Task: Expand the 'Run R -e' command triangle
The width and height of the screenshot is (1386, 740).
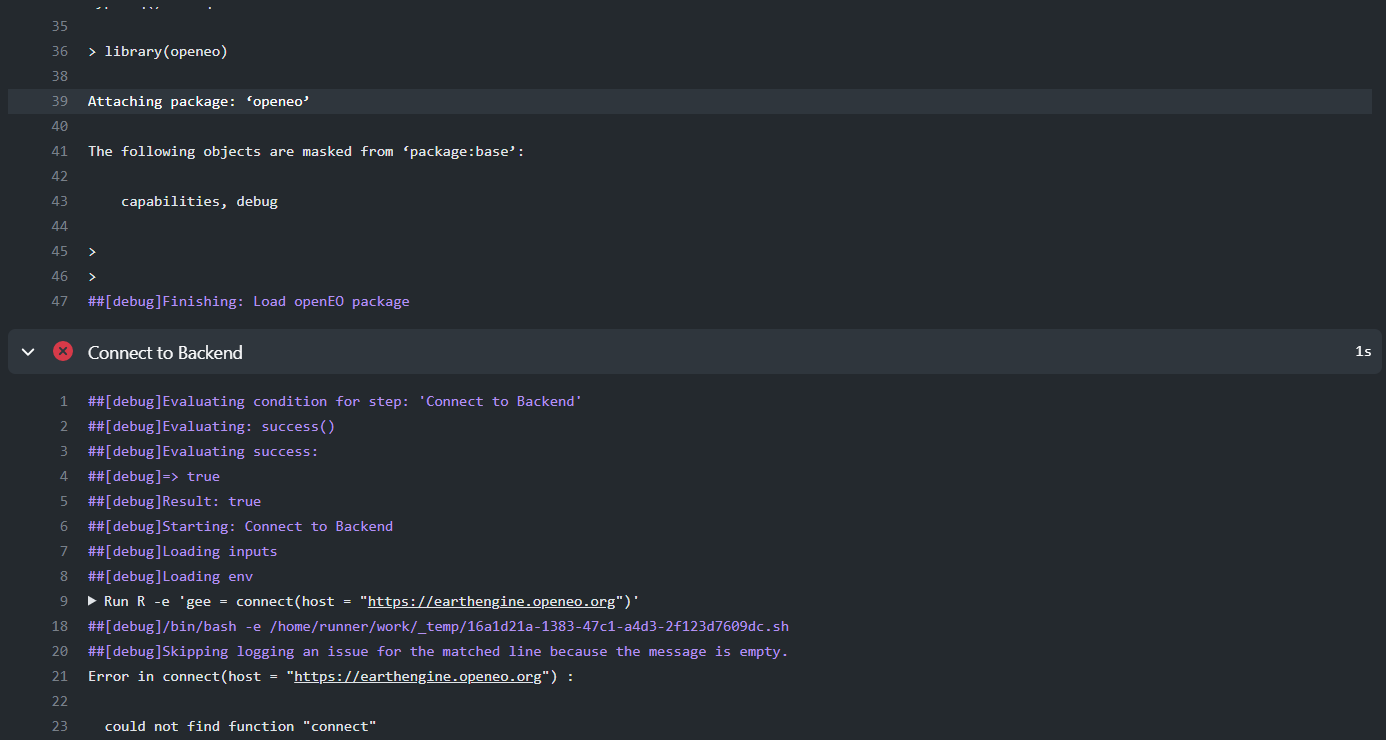Action: (93, 601)
